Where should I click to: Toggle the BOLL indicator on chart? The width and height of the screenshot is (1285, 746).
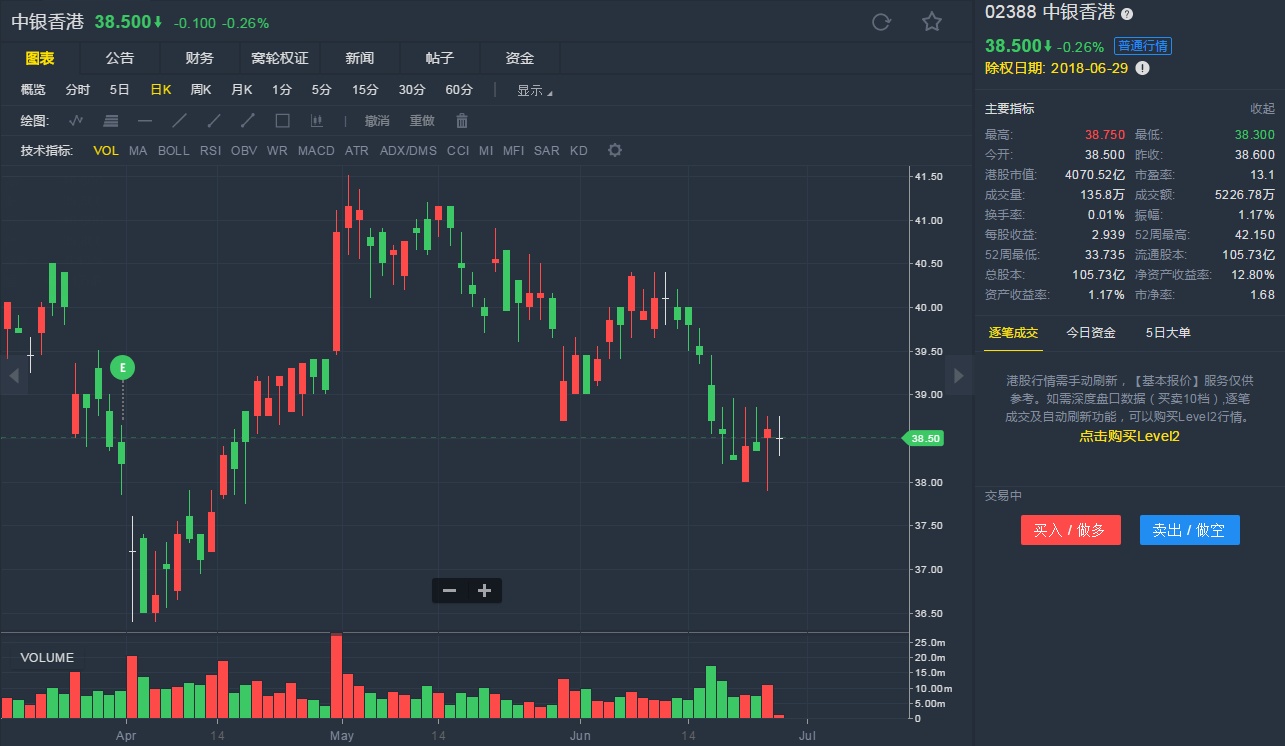pyautogui.click(x=173, y=151)
